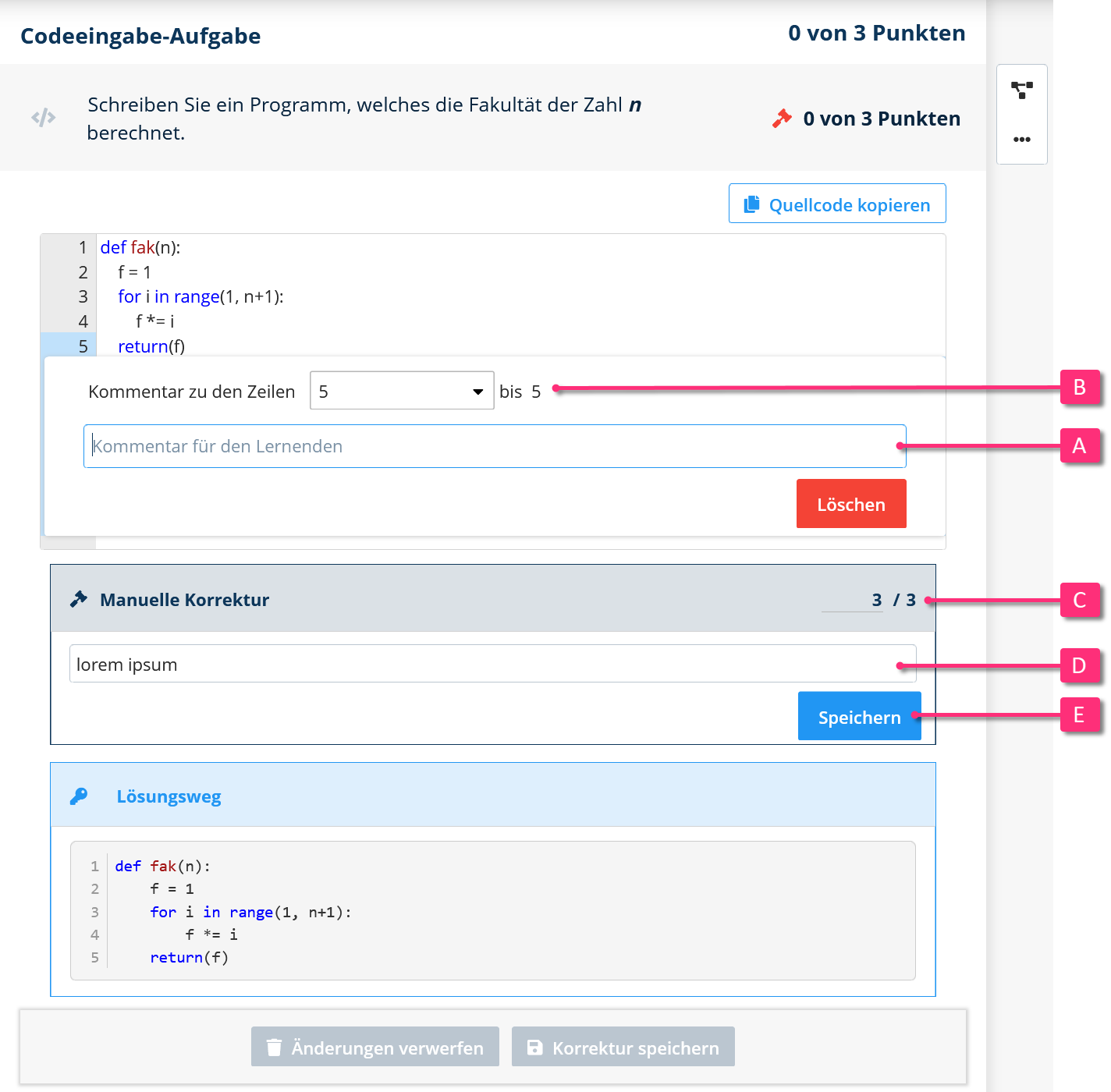Select line number 3 in code gutter

83,296
